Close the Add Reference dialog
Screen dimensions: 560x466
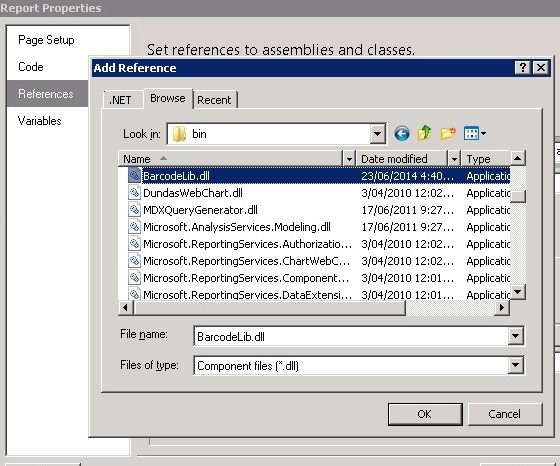[x=541, y=67]
